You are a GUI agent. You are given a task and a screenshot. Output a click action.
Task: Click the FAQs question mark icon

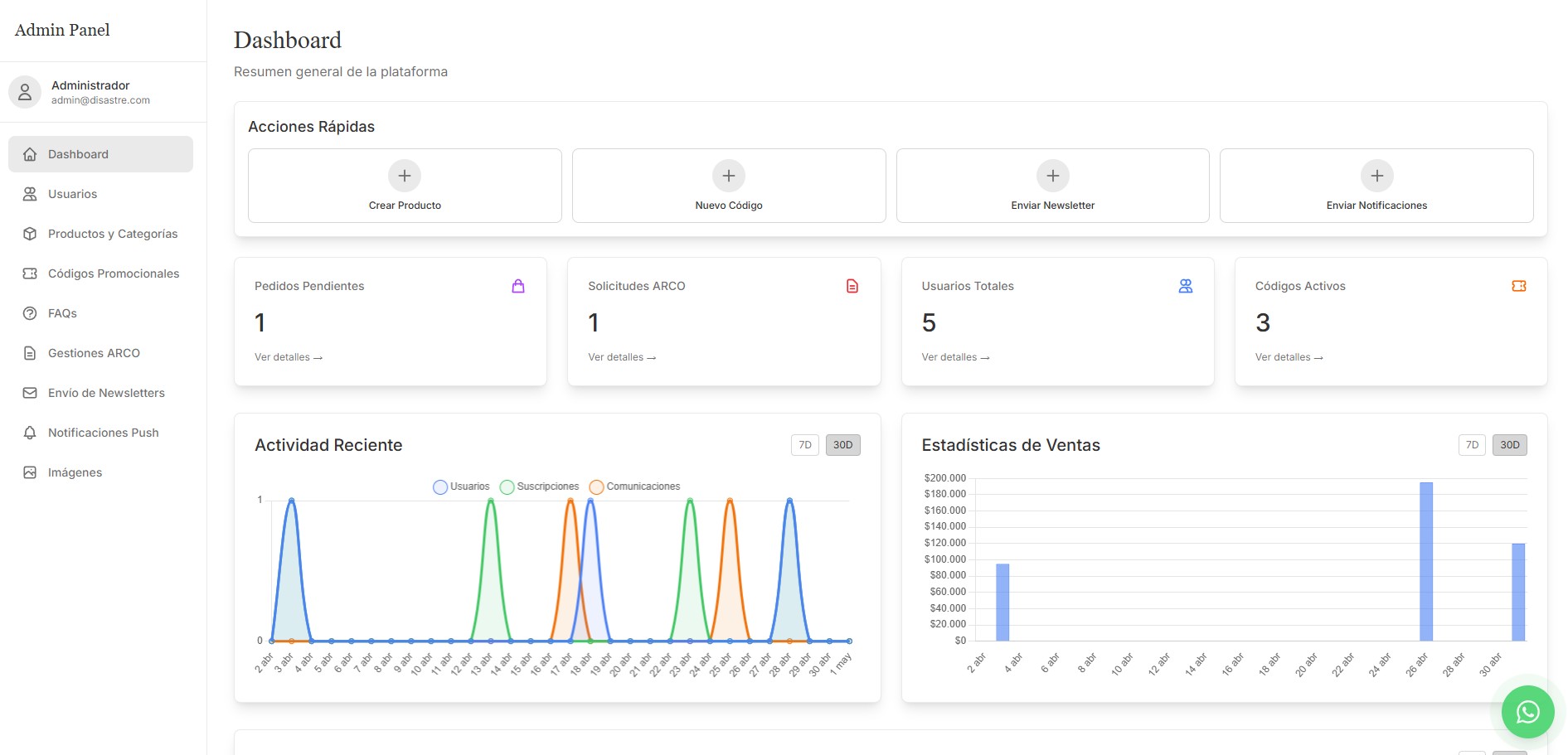click(30, 313)
